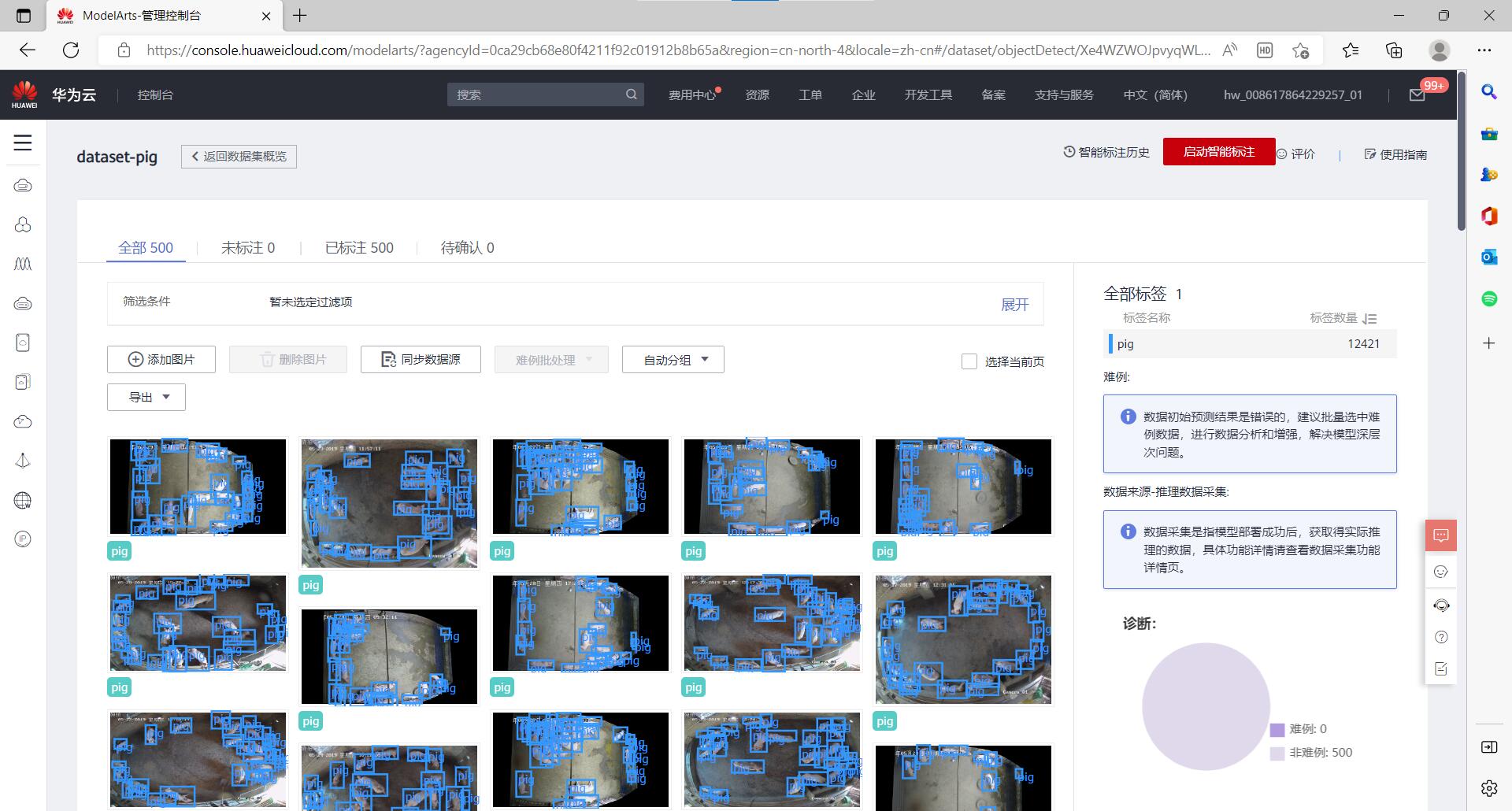
Task: Open customer service headset icon
Action: (1441, 605)
